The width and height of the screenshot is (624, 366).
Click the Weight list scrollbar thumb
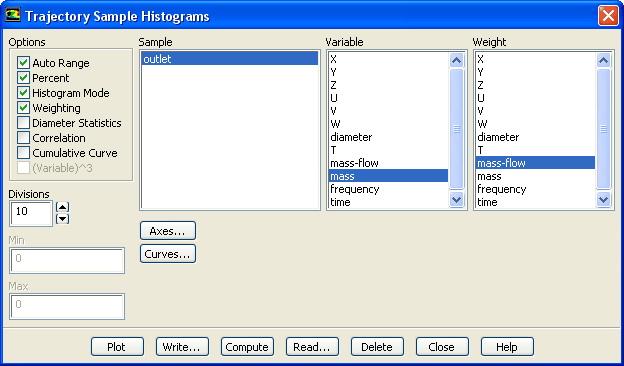point(604,129)
